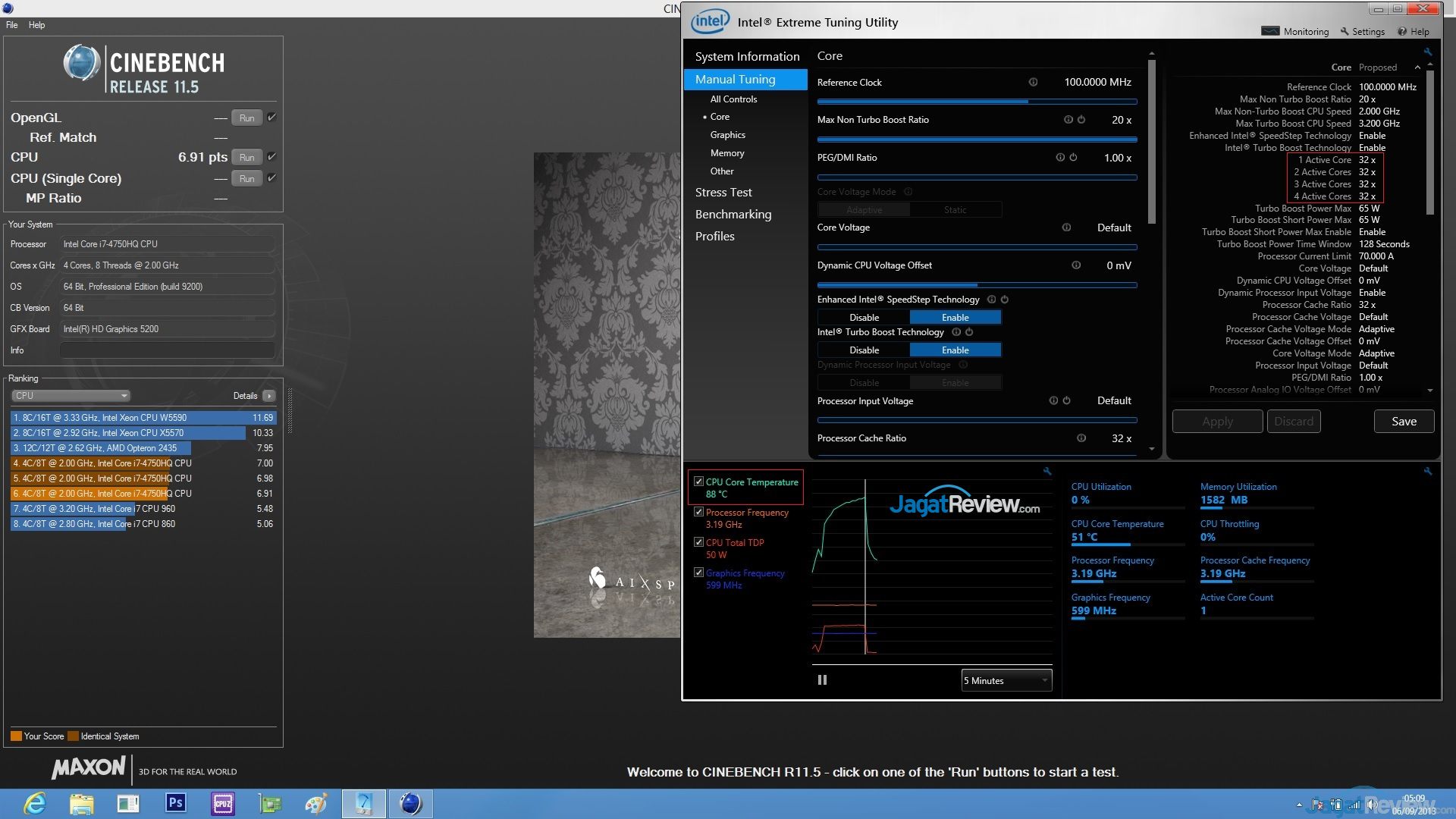
Task: Click Processor Input Voltage info icon
Action: click(x=1053, y=400)
